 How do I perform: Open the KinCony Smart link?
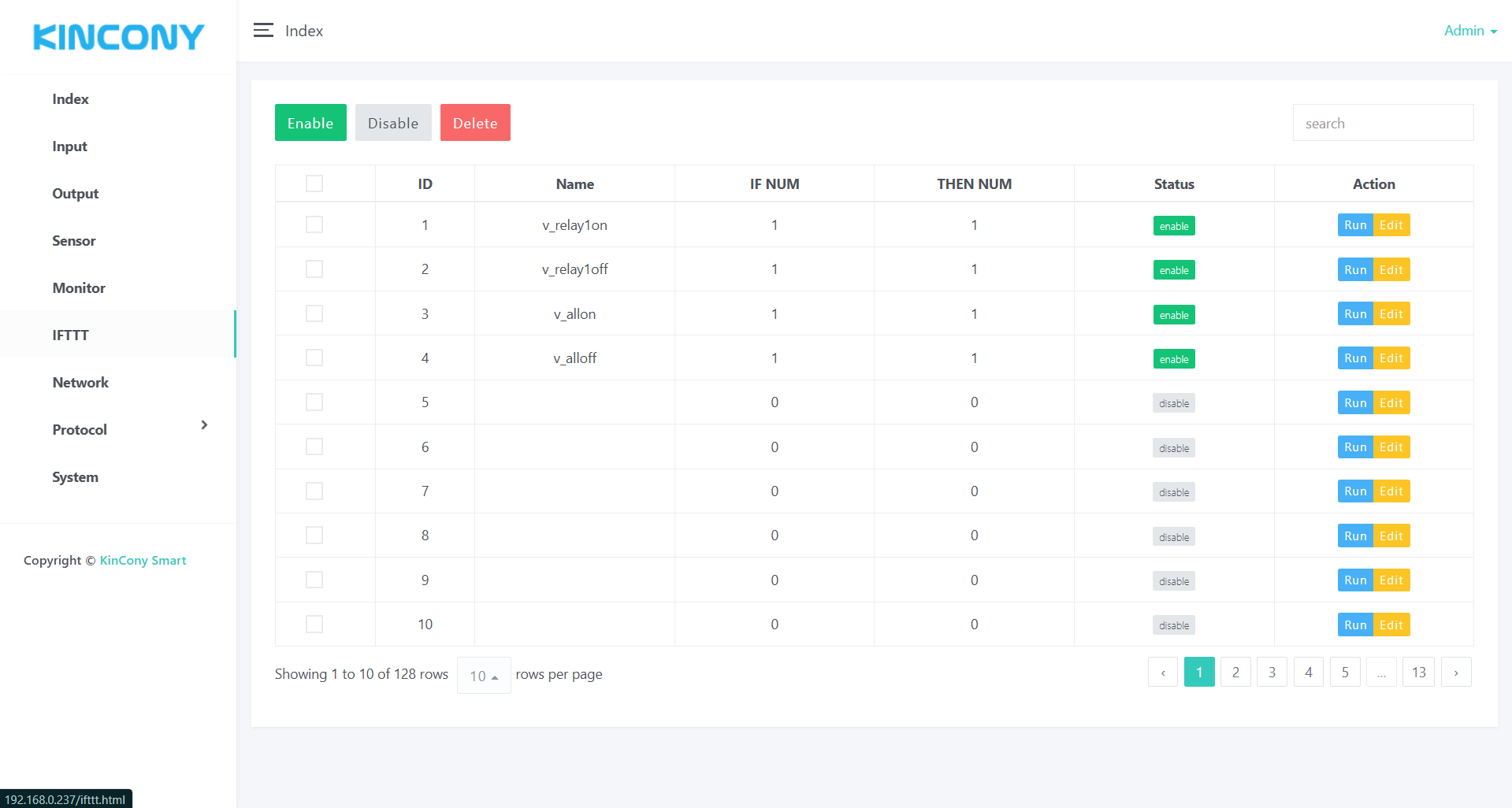coord(143,561)
